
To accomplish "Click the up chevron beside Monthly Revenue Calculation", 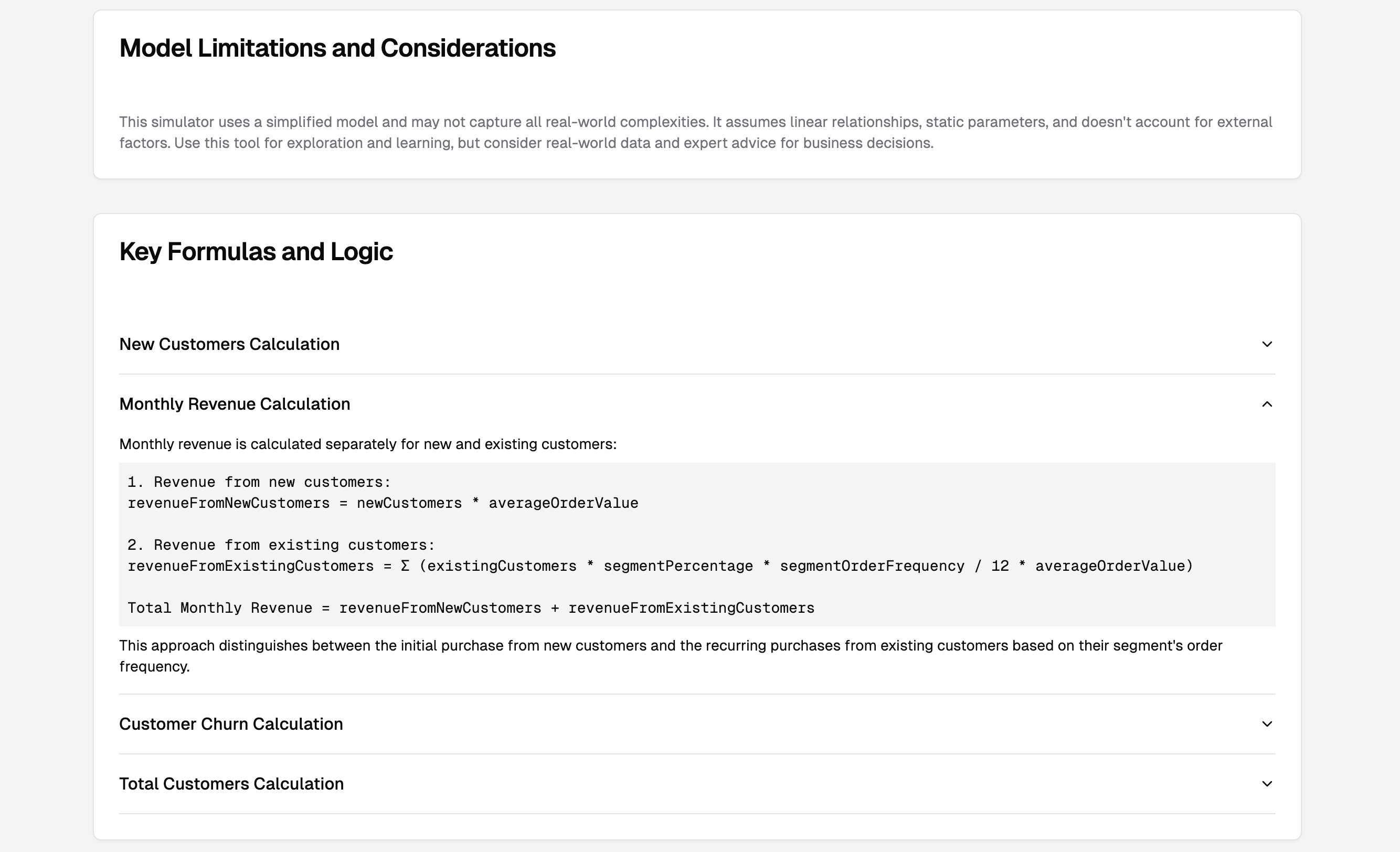I will point(1267,404).
